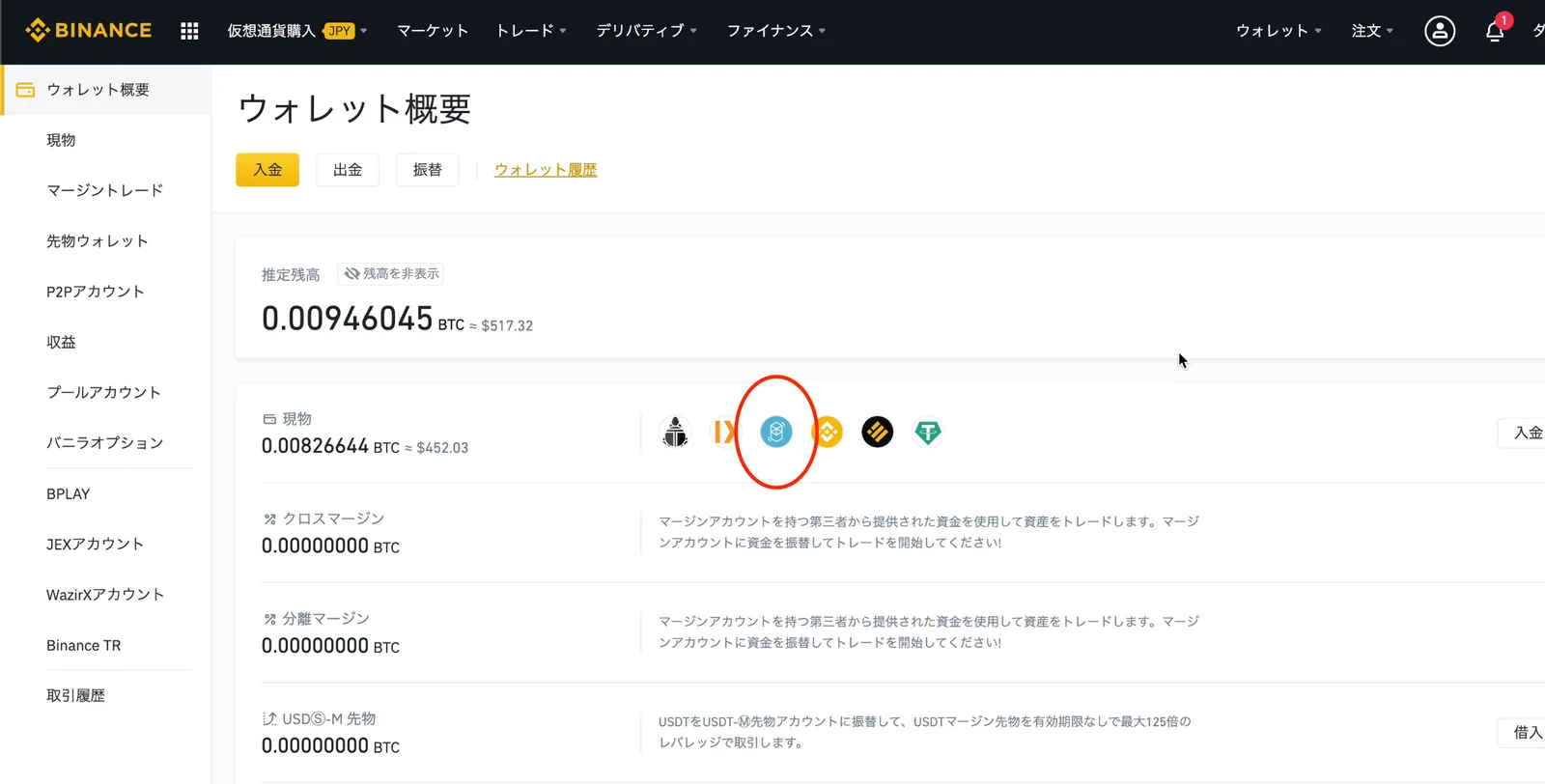Viewport: 1545px width, 784px height.
Task: Click the クロスマージン balance 0.00000000 BTC
Action: click(330, 546)
